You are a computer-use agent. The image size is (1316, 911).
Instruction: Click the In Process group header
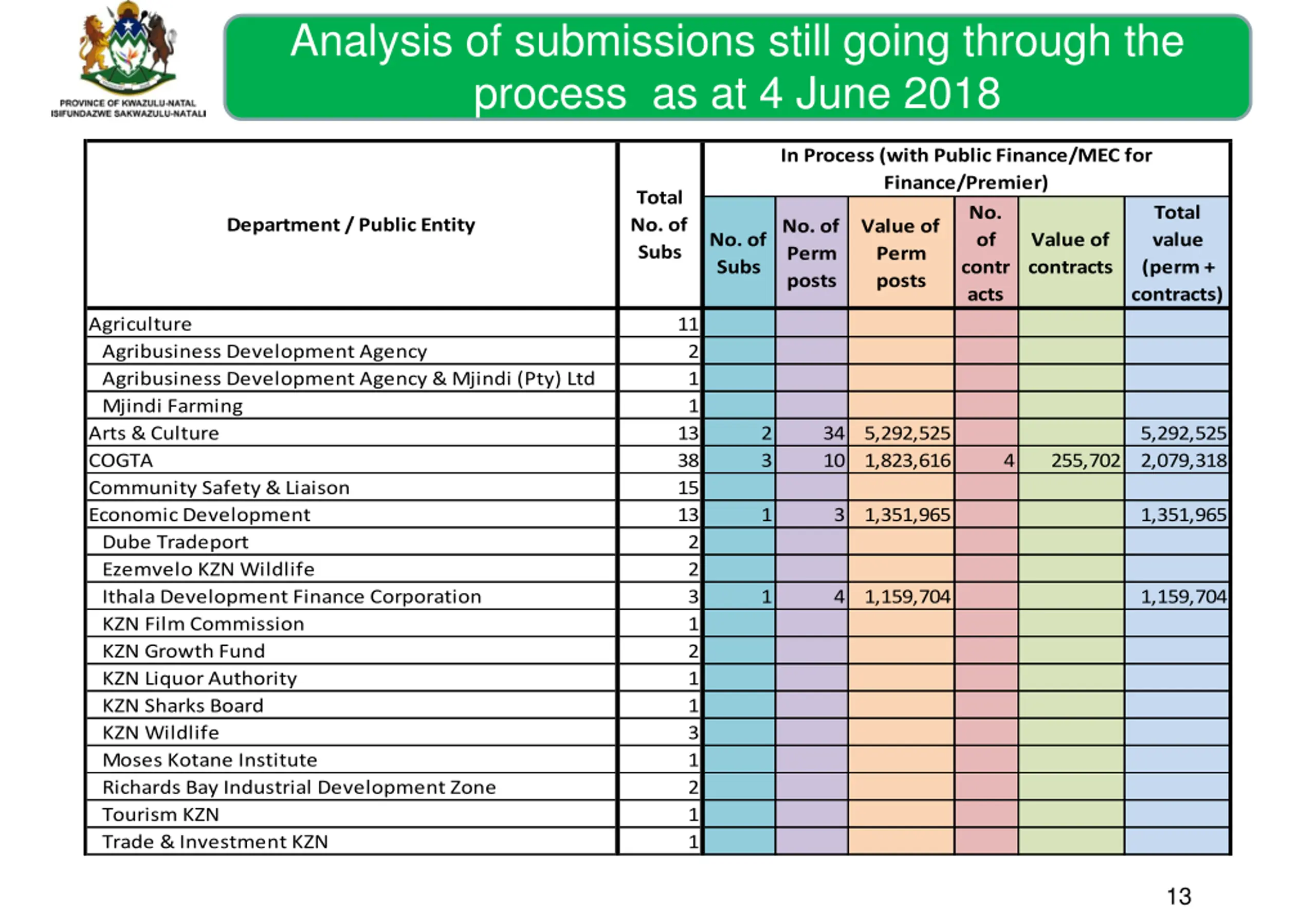tap(966, 169)
